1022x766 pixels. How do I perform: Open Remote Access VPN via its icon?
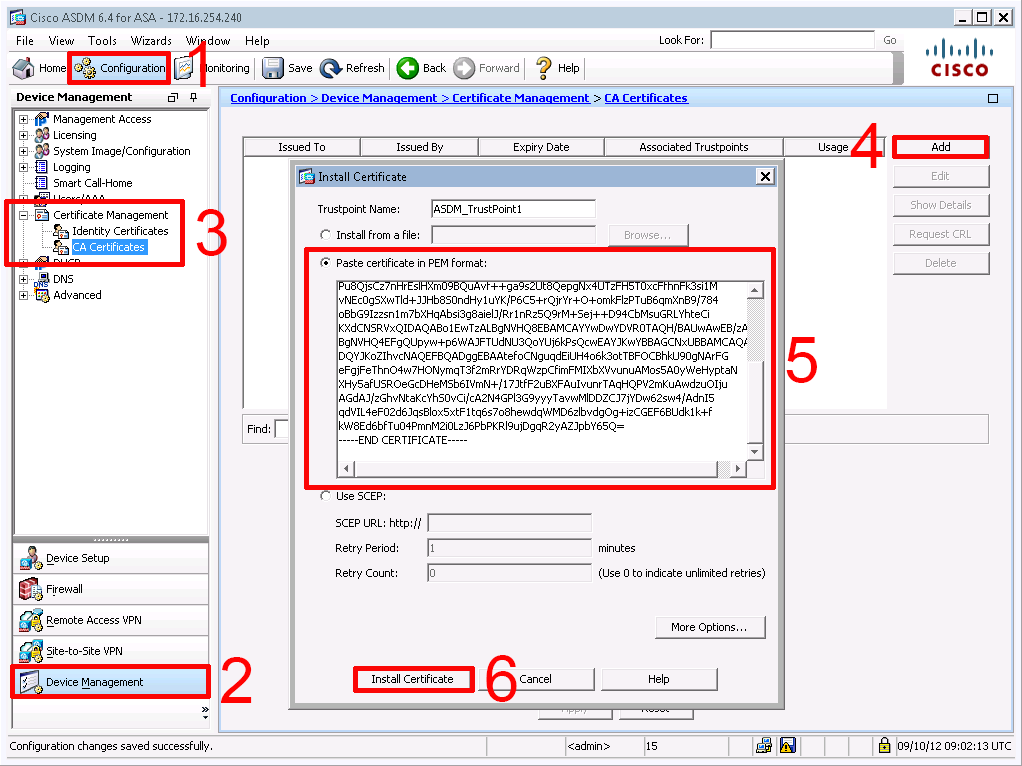click(31, 620)
